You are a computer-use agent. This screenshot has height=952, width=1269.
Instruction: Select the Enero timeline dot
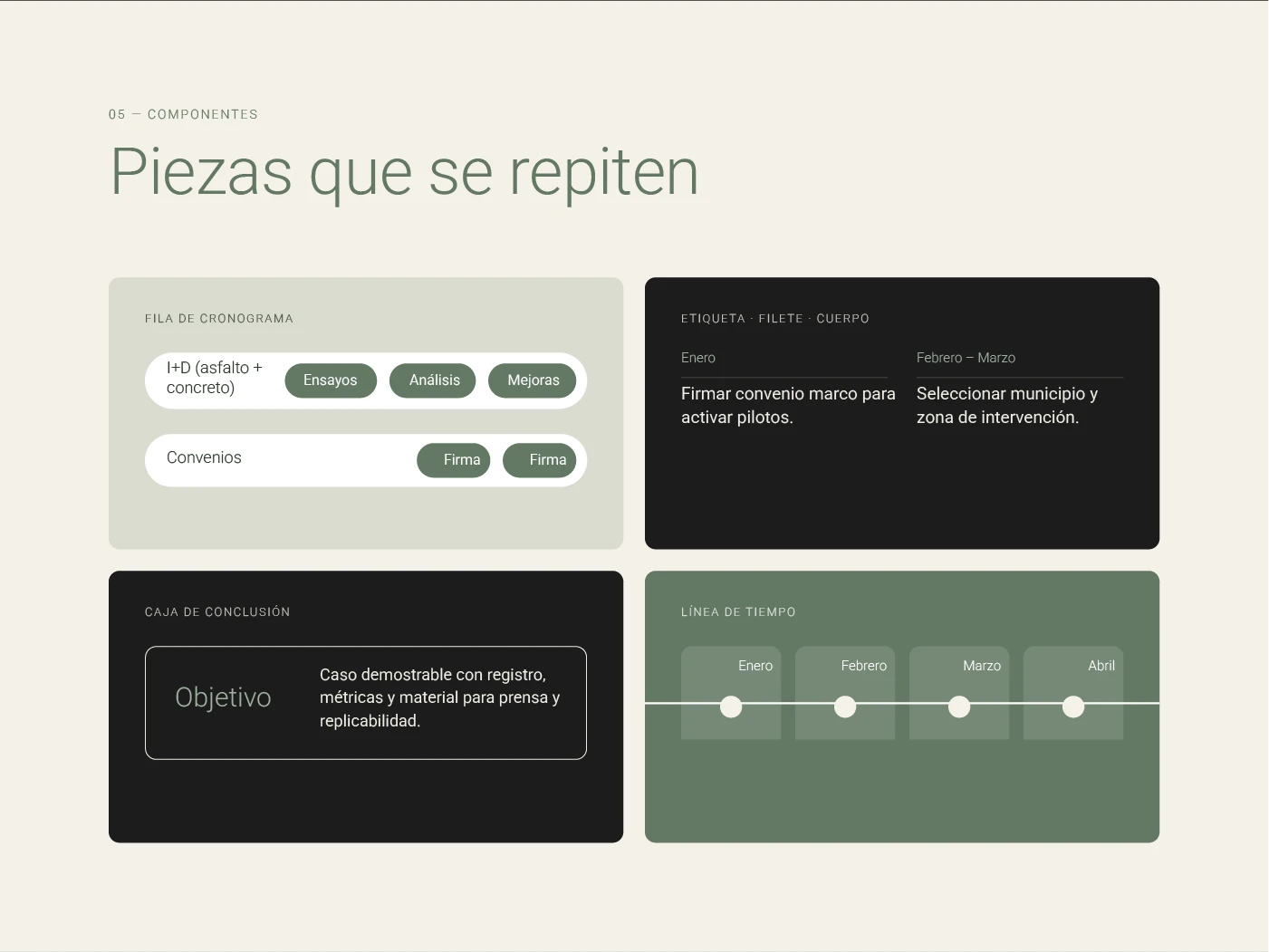(x=731, y=707)
